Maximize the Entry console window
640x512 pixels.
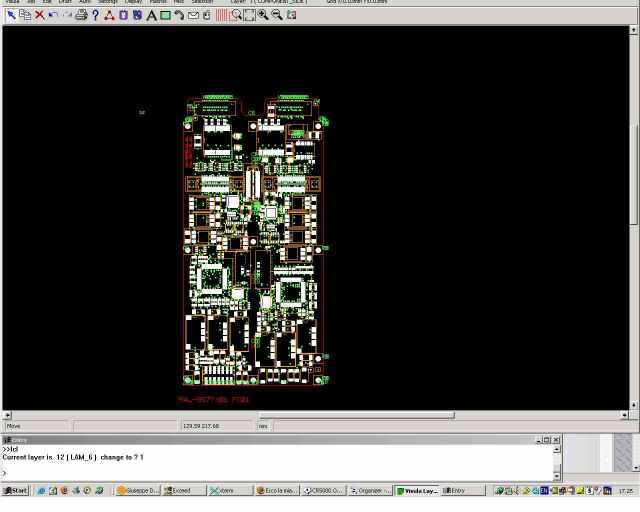point(547,440)
